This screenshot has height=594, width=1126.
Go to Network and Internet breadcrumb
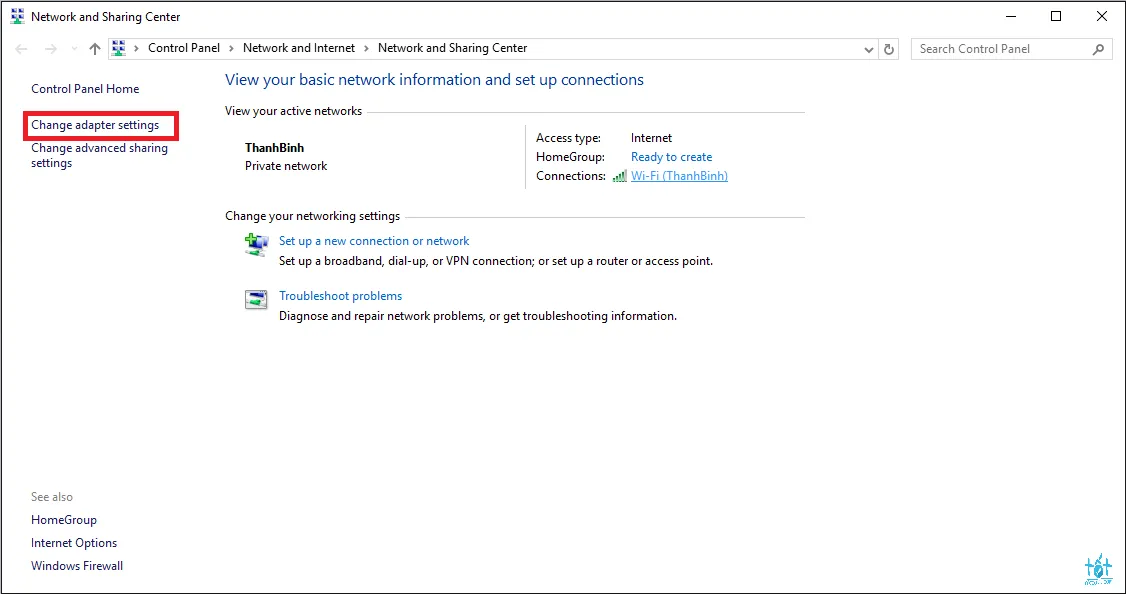click(x=298, y=48)
